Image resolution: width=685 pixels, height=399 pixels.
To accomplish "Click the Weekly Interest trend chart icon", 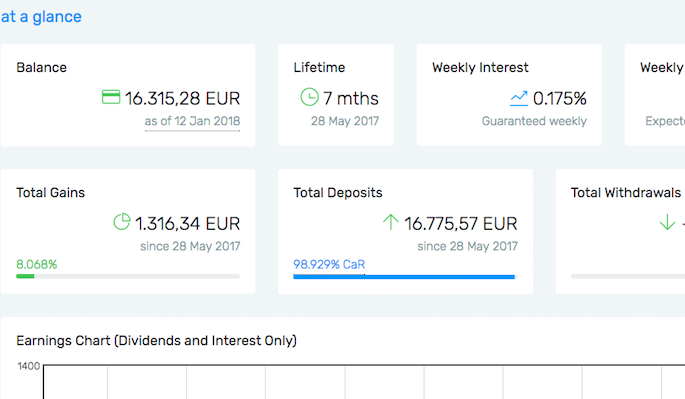I will 519,98.
